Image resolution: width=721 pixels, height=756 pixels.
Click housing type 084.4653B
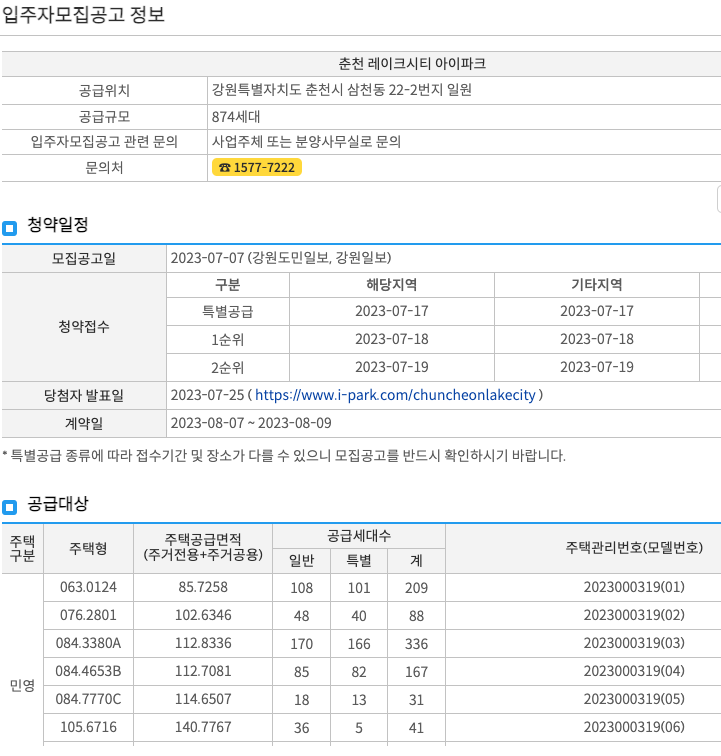tap(88, 671)
